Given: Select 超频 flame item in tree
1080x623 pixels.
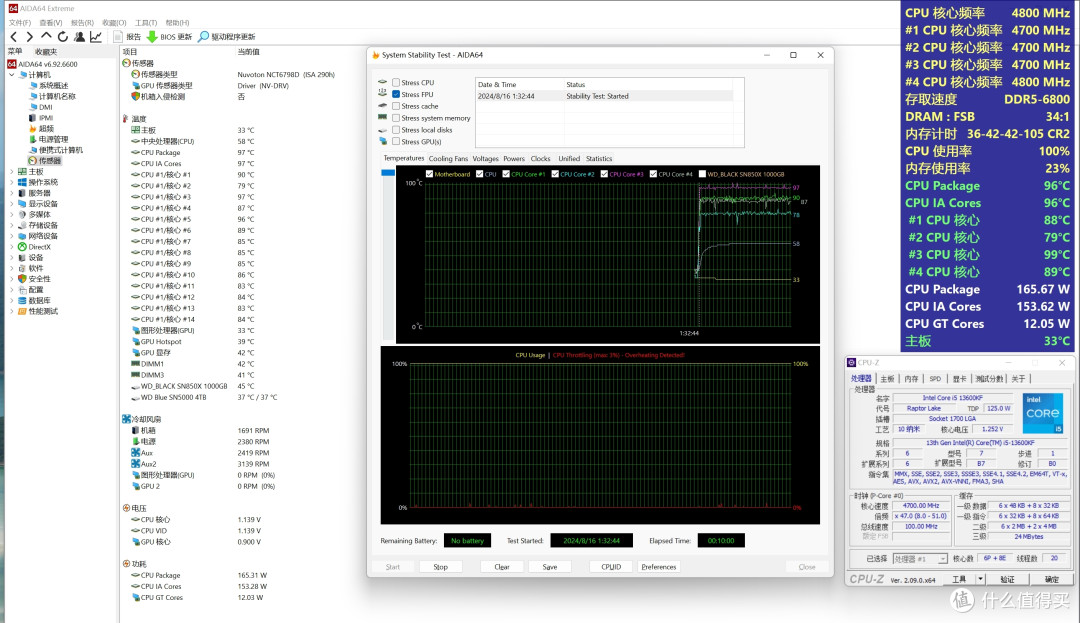Looking at the screenshot, I should tap(41, 128).
